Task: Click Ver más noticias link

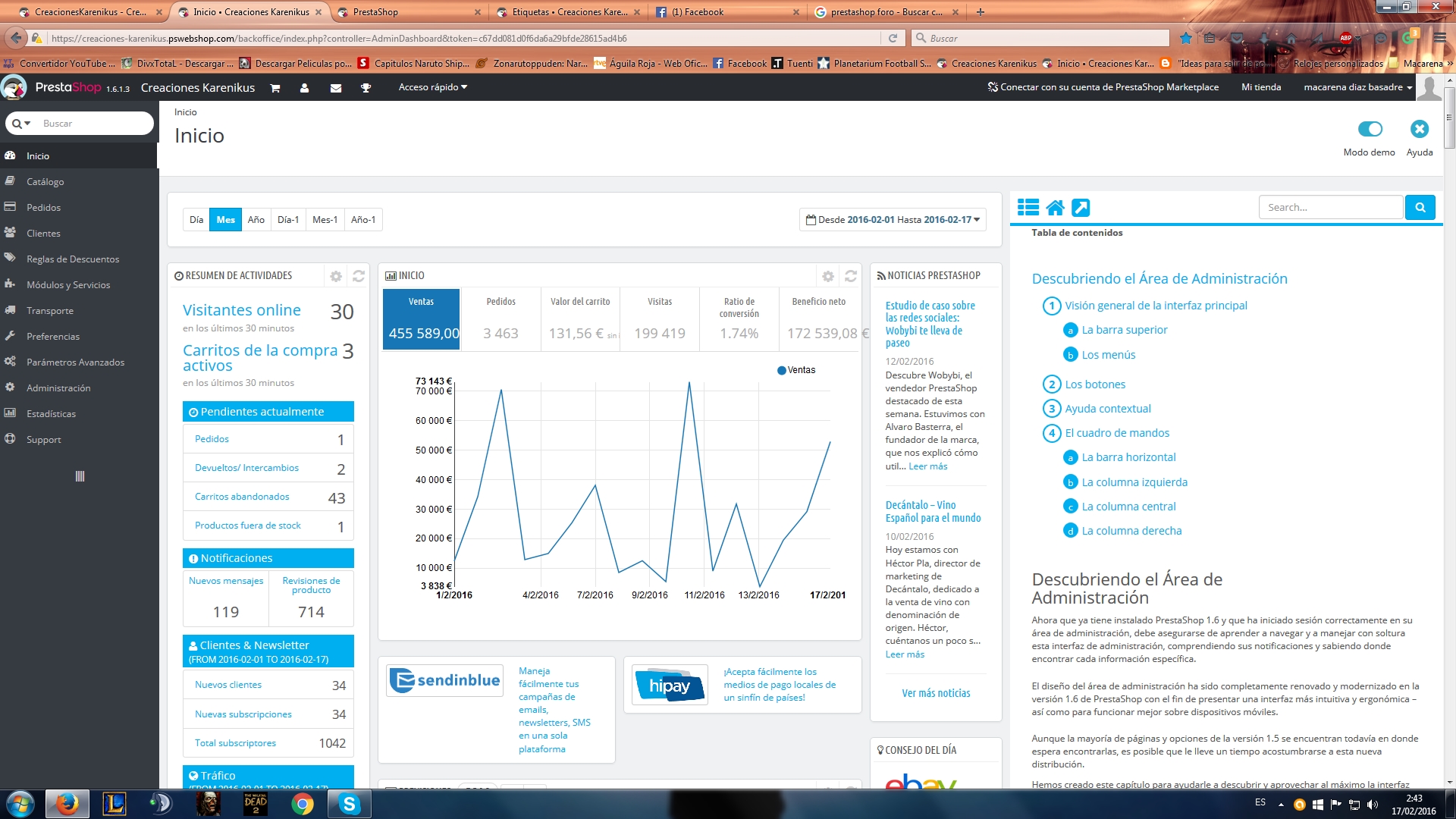Action: coord(936,693)
